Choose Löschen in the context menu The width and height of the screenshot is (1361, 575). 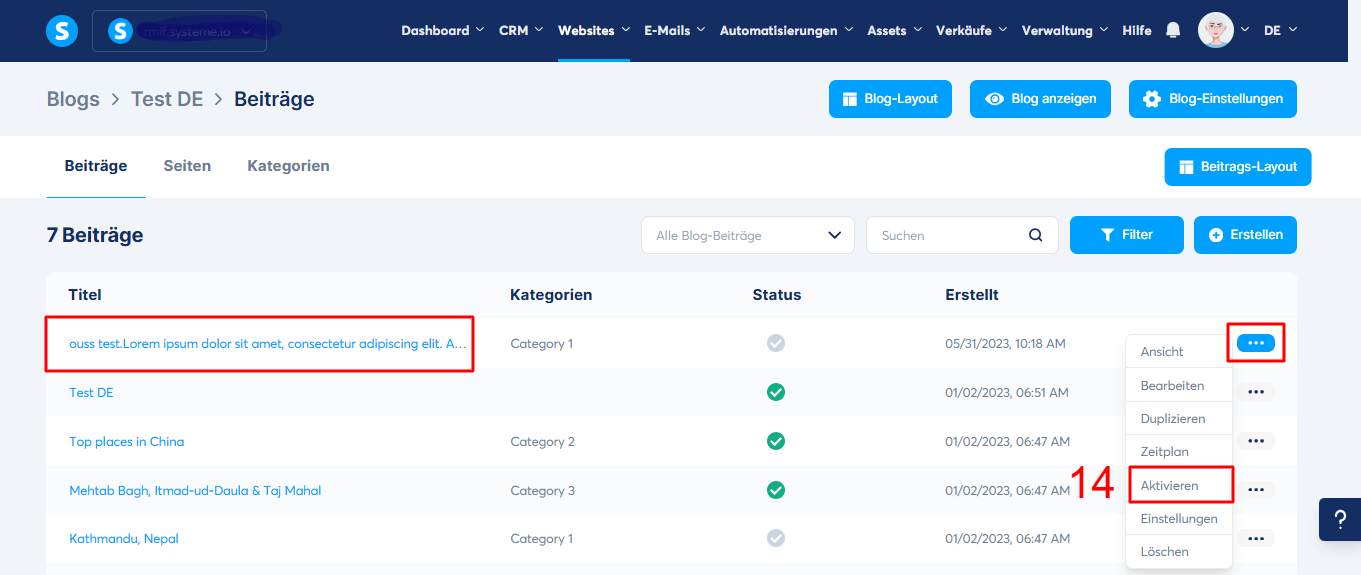(x=1179, y=551)
